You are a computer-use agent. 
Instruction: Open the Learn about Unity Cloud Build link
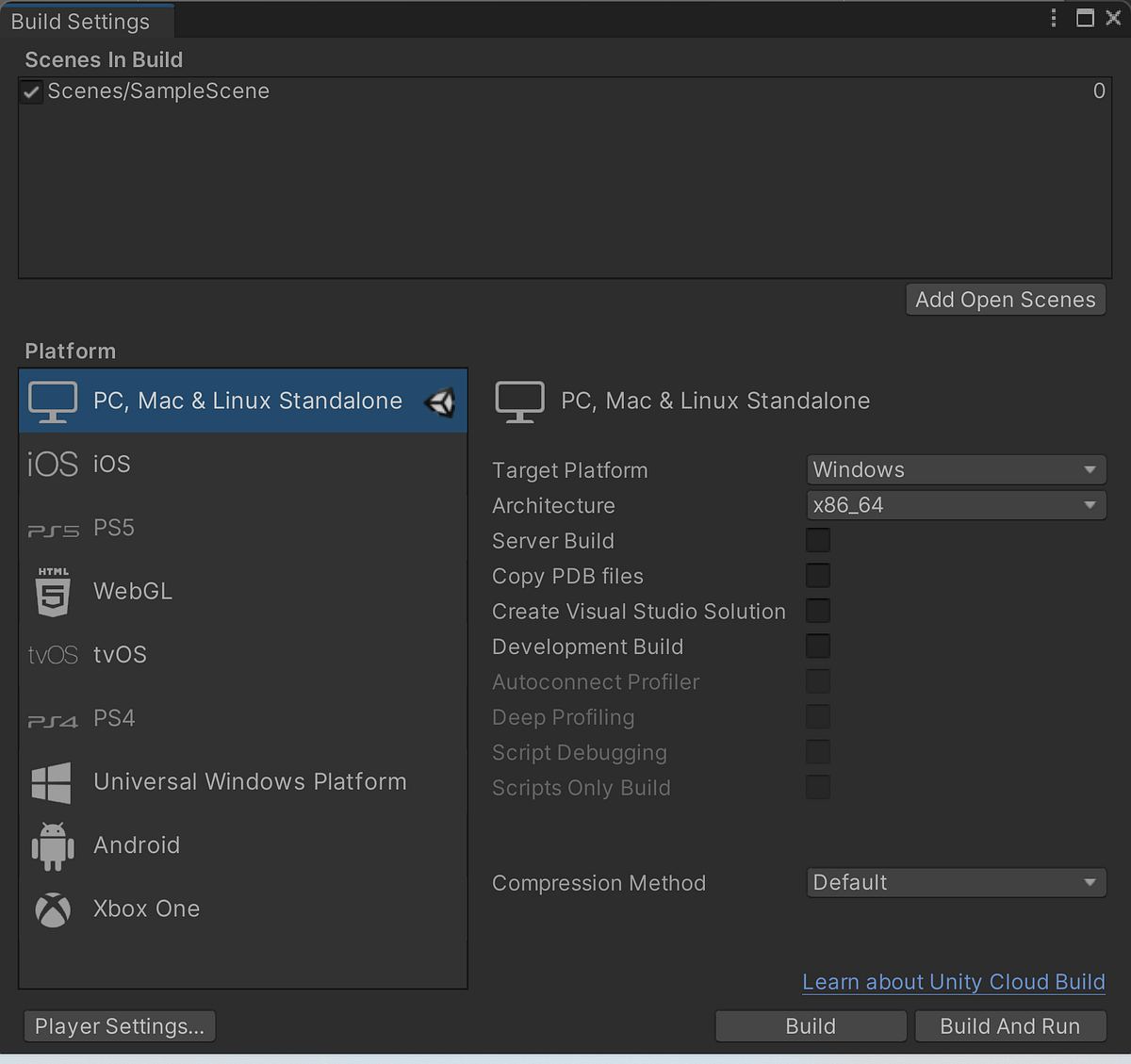pos(953,982)
